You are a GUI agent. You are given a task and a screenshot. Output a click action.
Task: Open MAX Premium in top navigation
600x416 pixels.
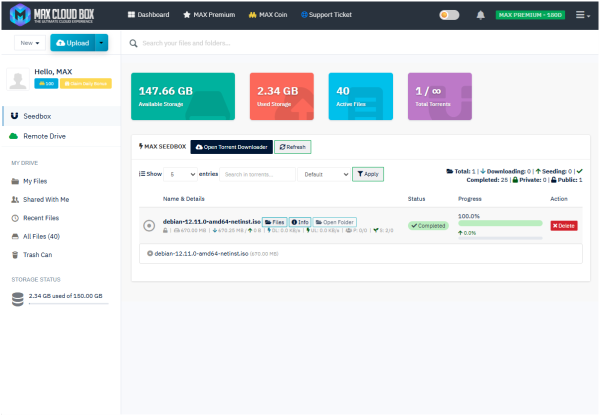point(209,15)
